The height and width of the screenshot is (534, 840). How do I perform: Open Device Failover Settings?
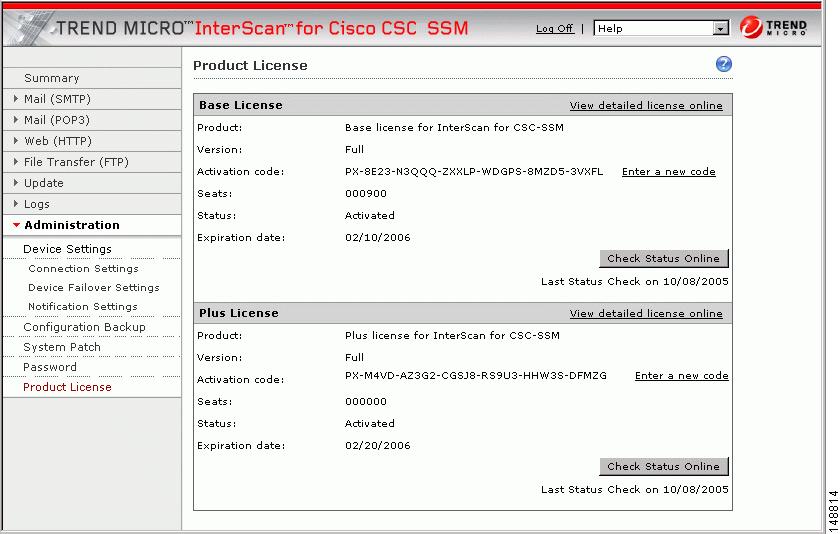click(x=94, y=288)
